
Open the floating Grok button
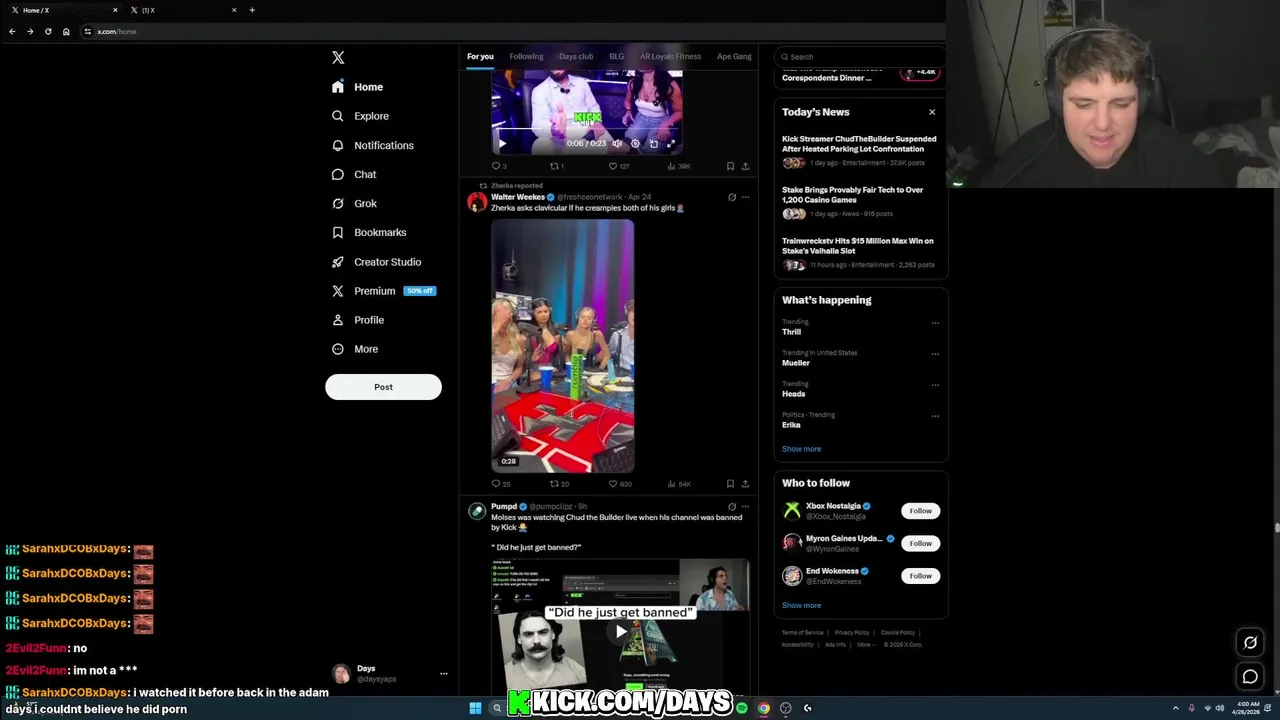pyautogui.click(x=1250, y=643)
